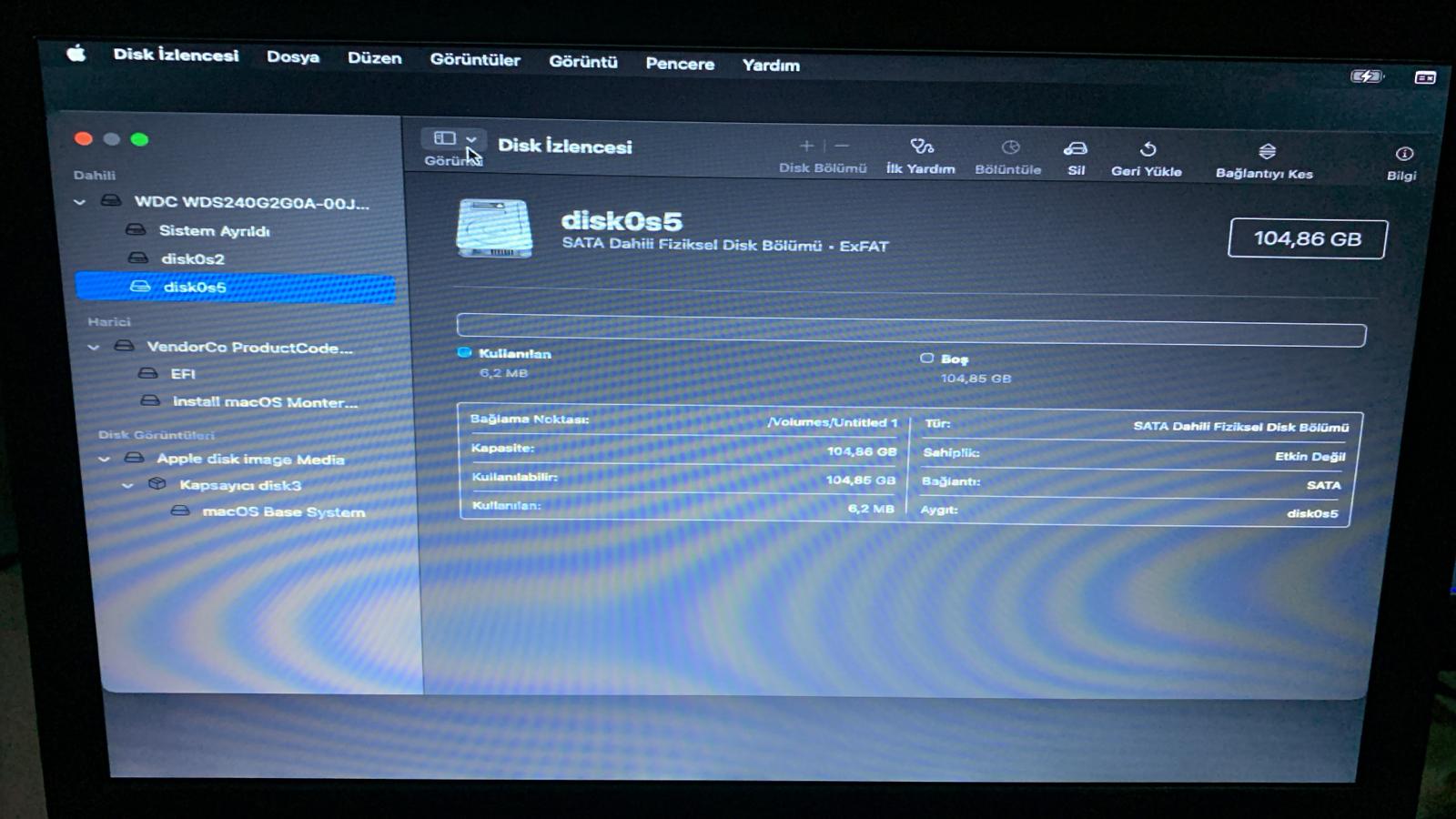
Task: Open the Dosya menu
Action: [293, 56]
